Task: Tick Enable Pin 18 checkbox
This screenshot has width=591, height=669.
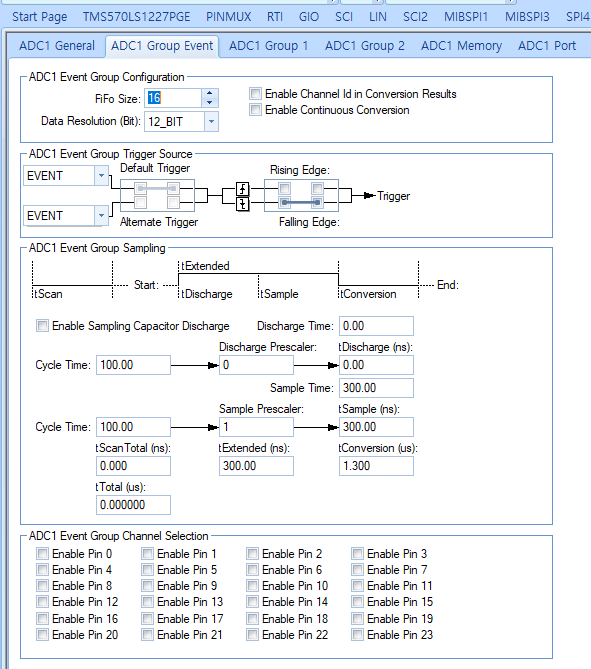Action: [252, 619]
